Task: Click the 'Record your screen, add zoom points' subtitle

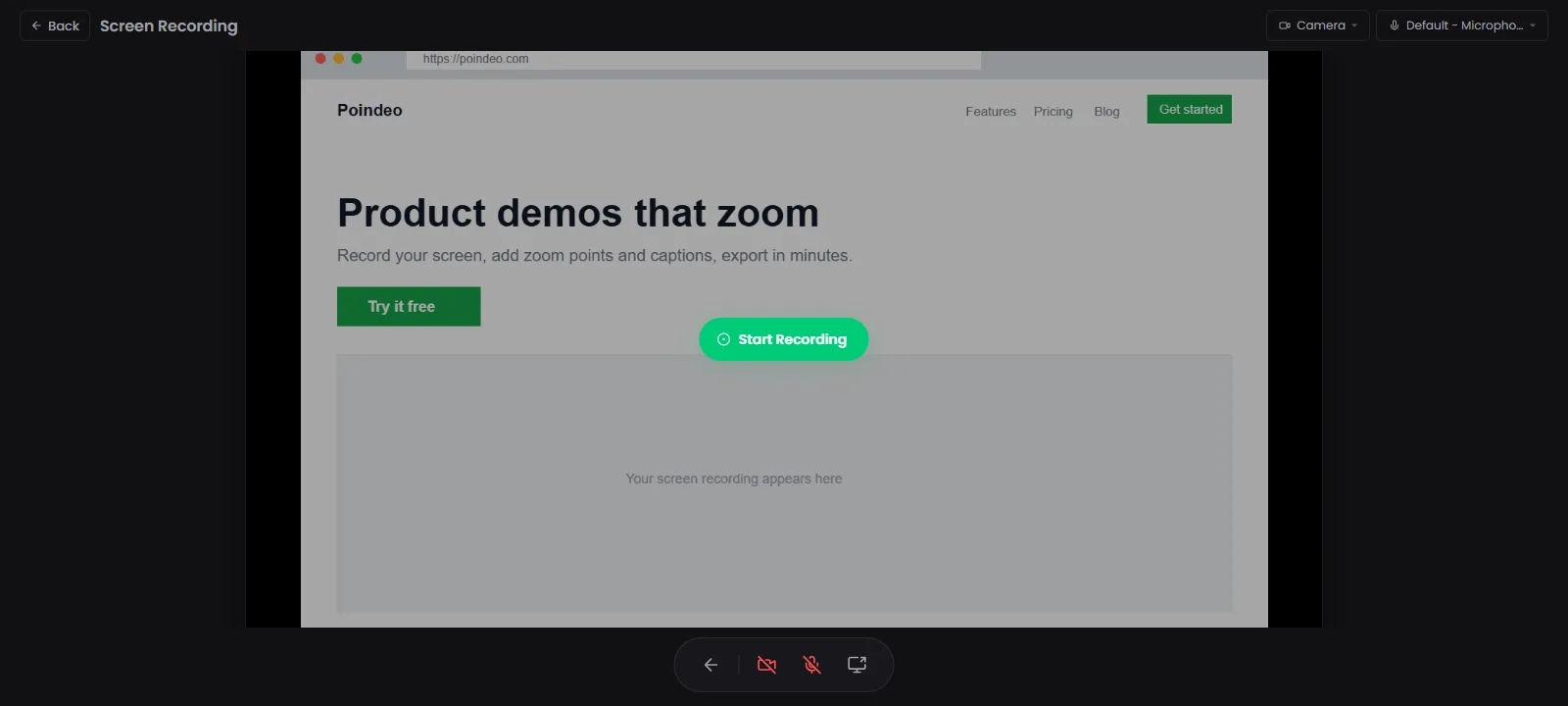Action: pos(595,256)
